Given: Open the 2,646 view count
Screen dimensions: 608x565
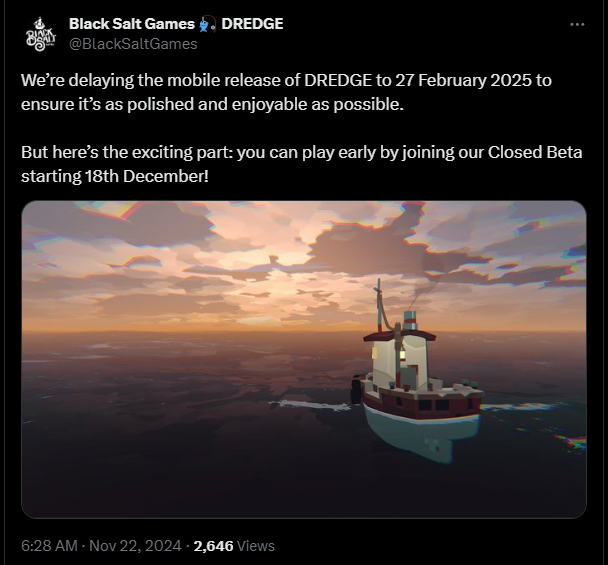Looking at the screenshot, I should coord(213,546).
